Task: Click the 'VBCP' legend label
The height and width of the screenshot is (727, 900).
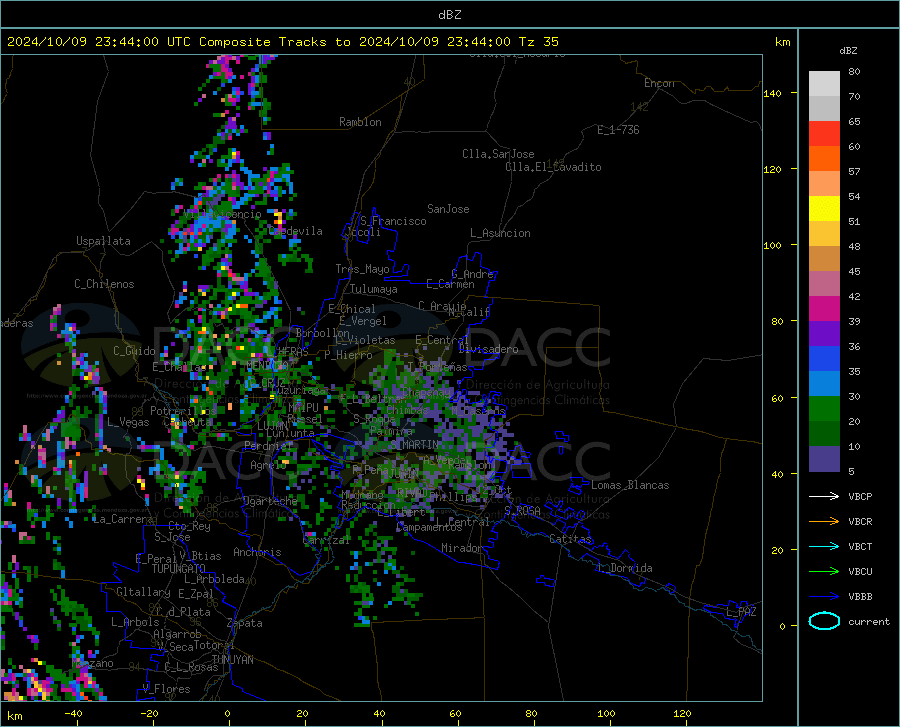Action: 860,496
